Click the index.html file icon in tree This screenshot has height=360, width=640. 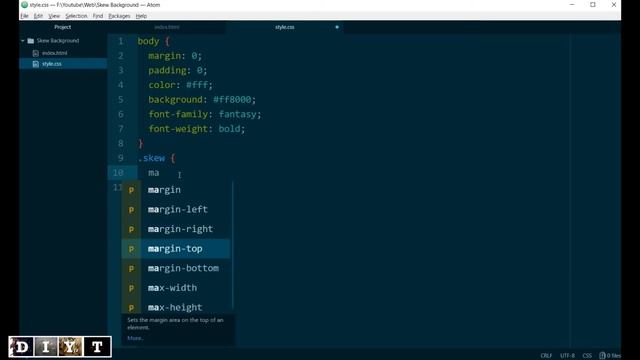[x=36, y=53]
